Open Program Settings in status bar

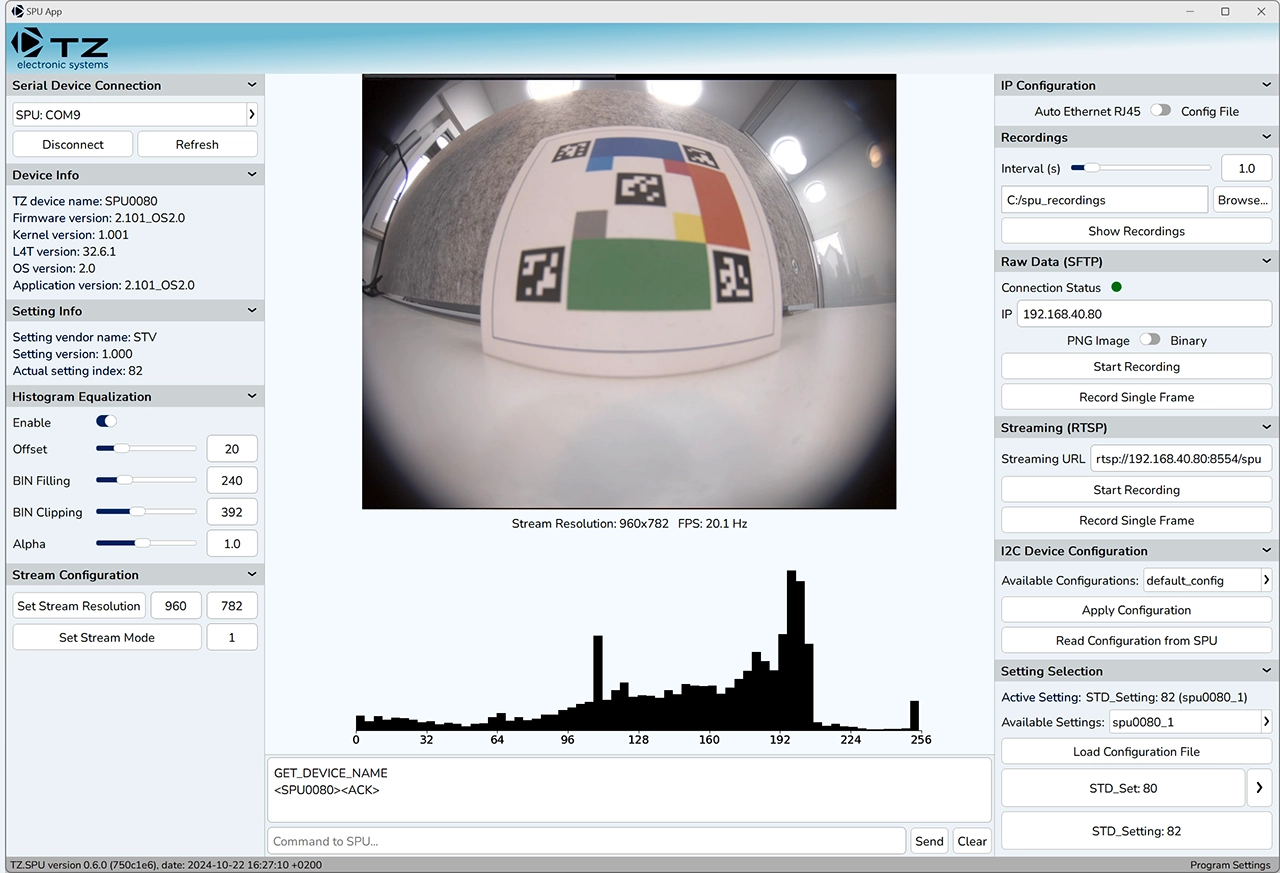(x=1230, y=865)
